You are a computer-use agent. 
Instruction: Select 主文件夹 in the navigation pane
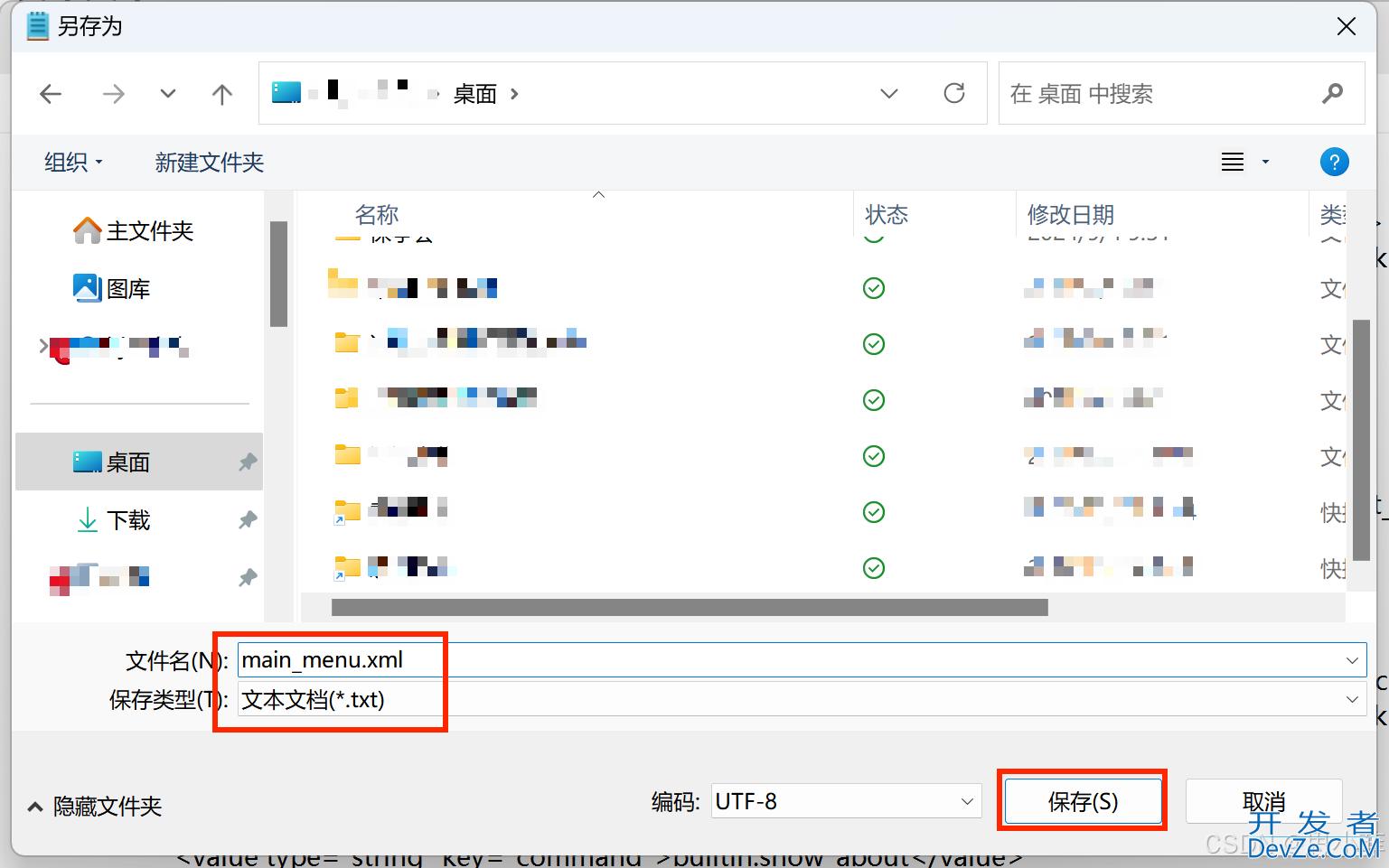pos(133,231)
